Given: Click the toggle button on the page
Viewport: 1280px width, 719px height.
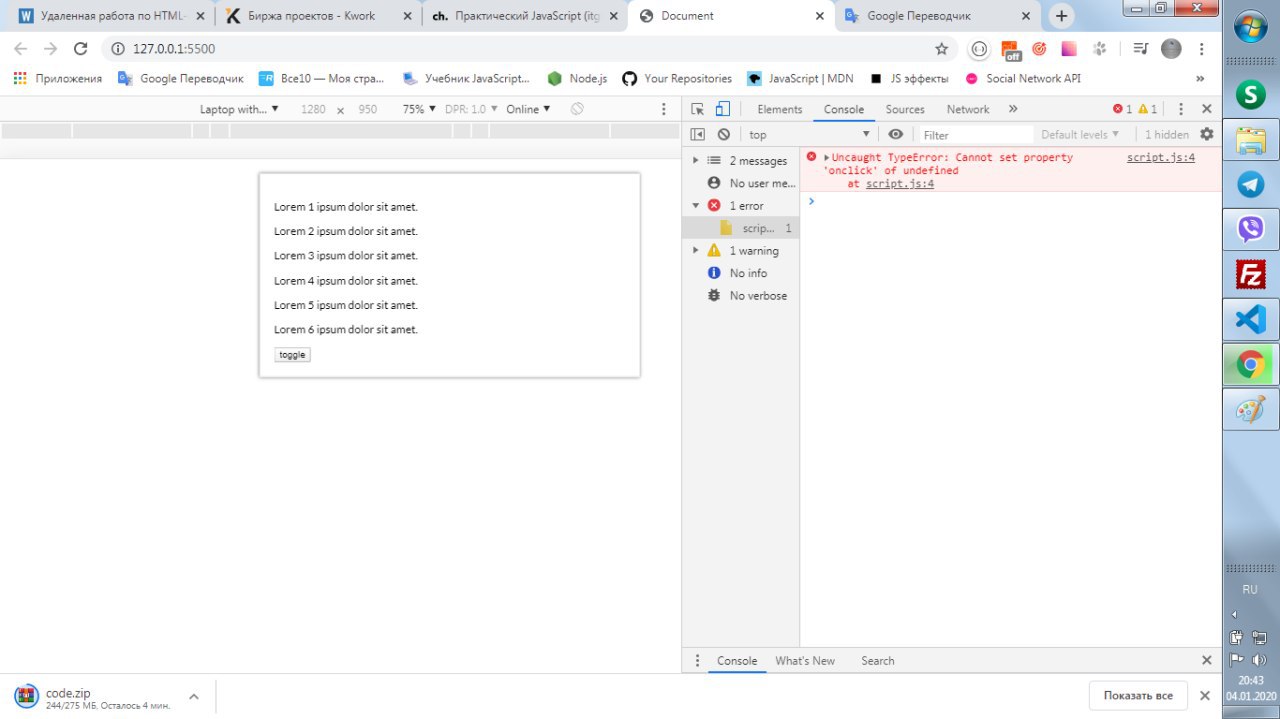Looking at the screenshot, I should 292,355.
